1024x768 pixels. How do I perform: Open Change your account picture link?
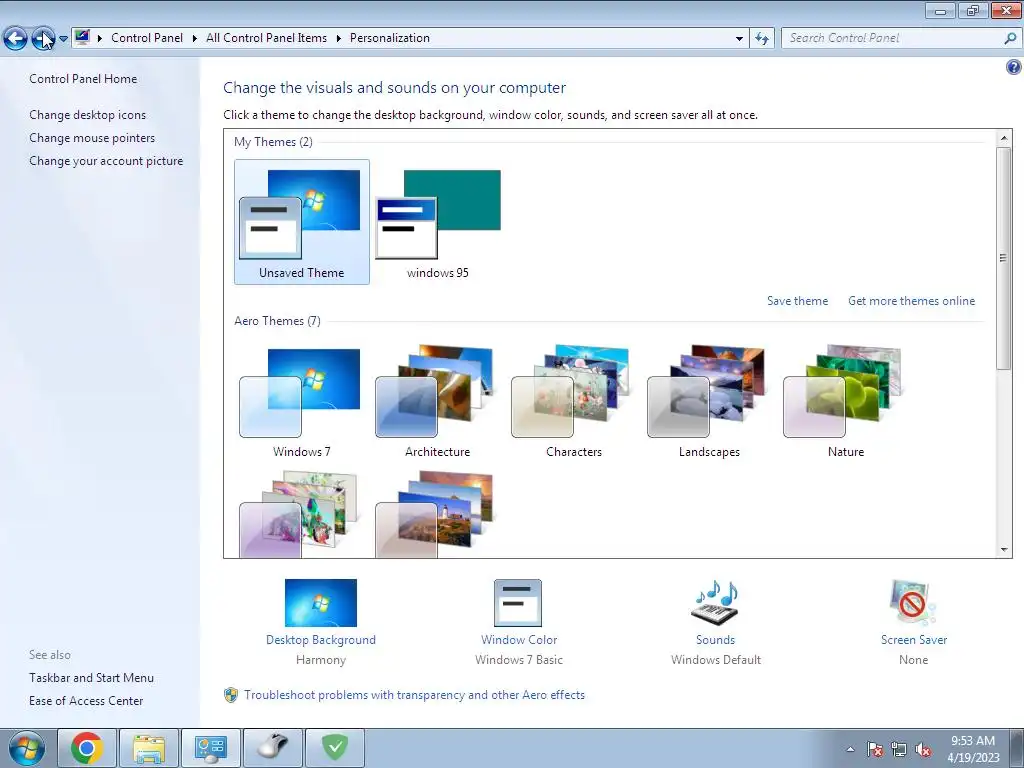[x=106, y=161]
